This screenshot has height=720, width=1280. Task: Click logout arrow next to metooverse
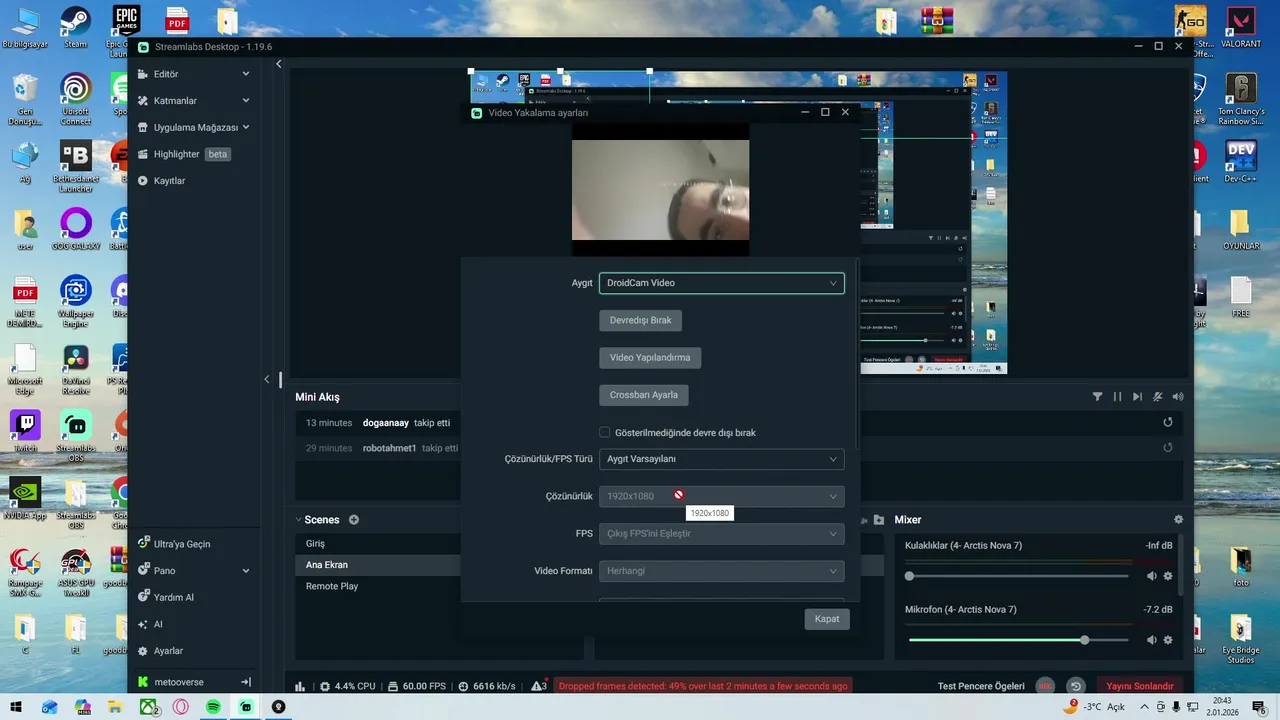coord(246,682)
